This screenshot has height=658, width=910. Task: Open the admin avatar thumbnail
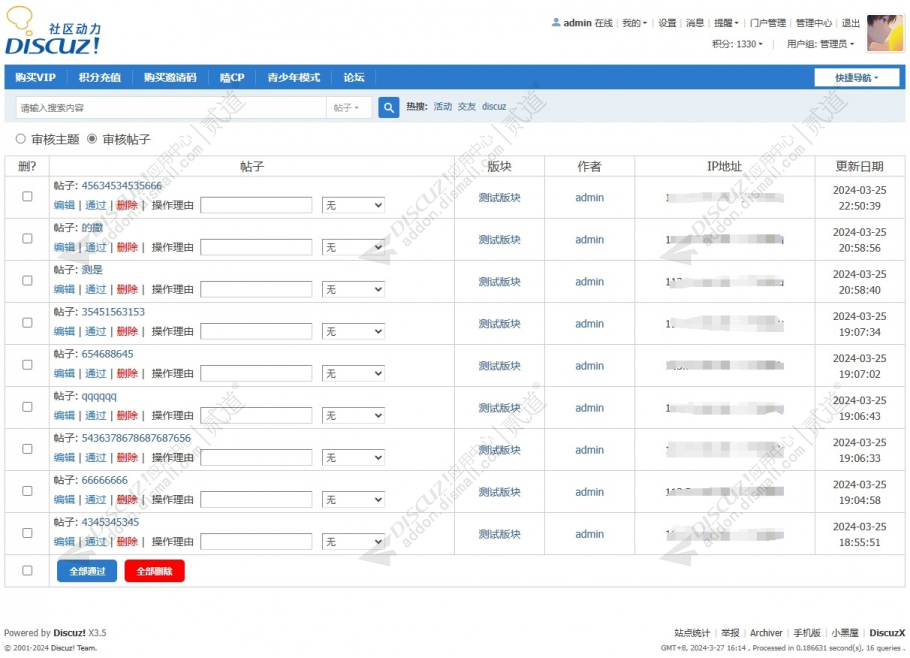[x=884, y=33]
